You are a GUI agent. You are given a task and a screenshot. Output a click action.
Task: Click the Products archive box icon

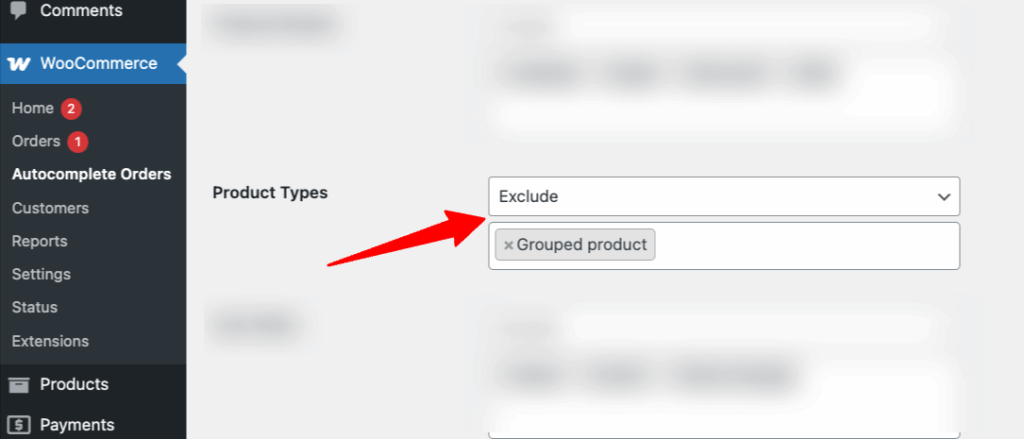point(19,385)
